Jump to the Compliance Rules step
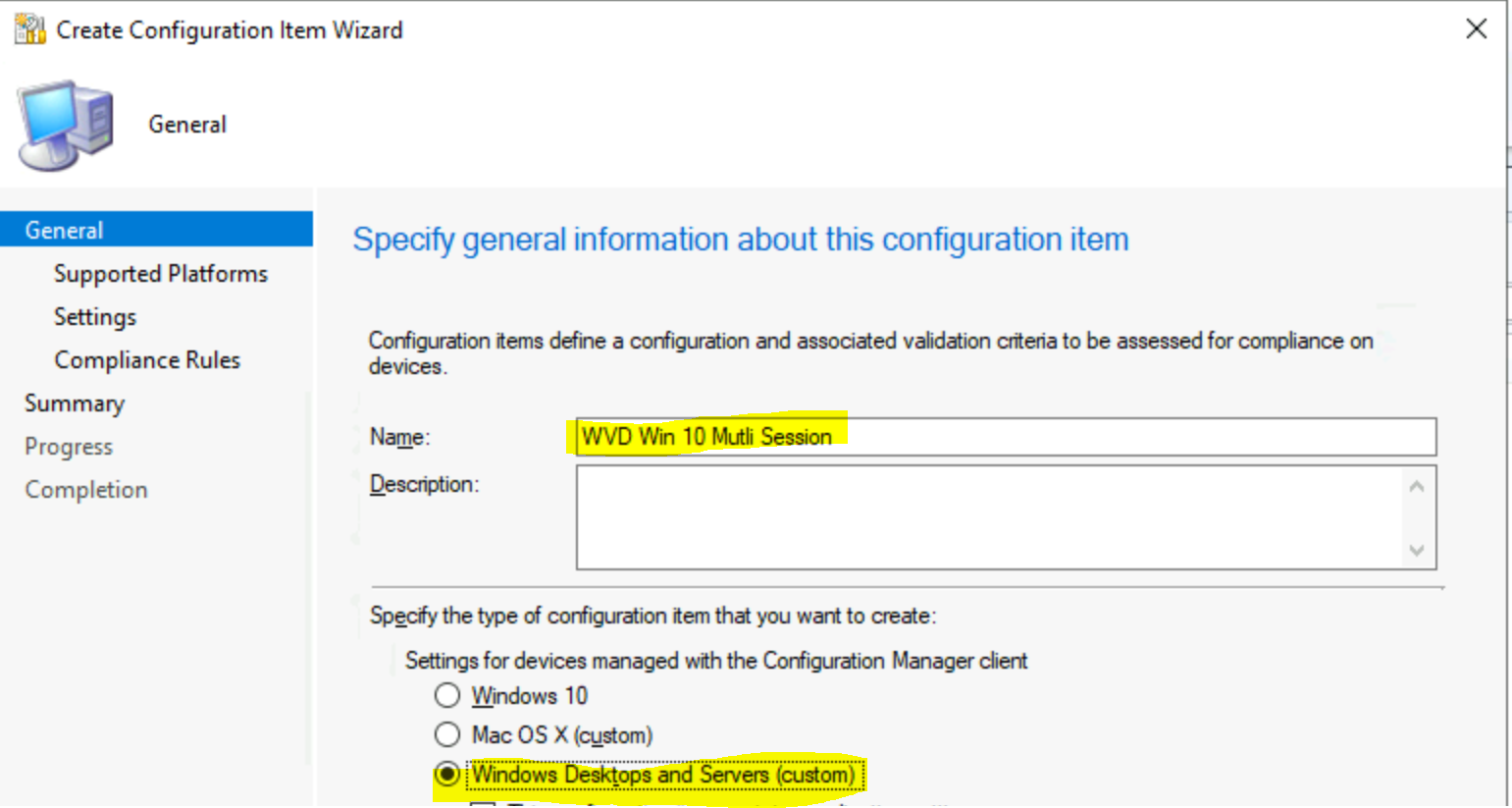Screen dimensions: 1512x808 click(x=146, y=359)
